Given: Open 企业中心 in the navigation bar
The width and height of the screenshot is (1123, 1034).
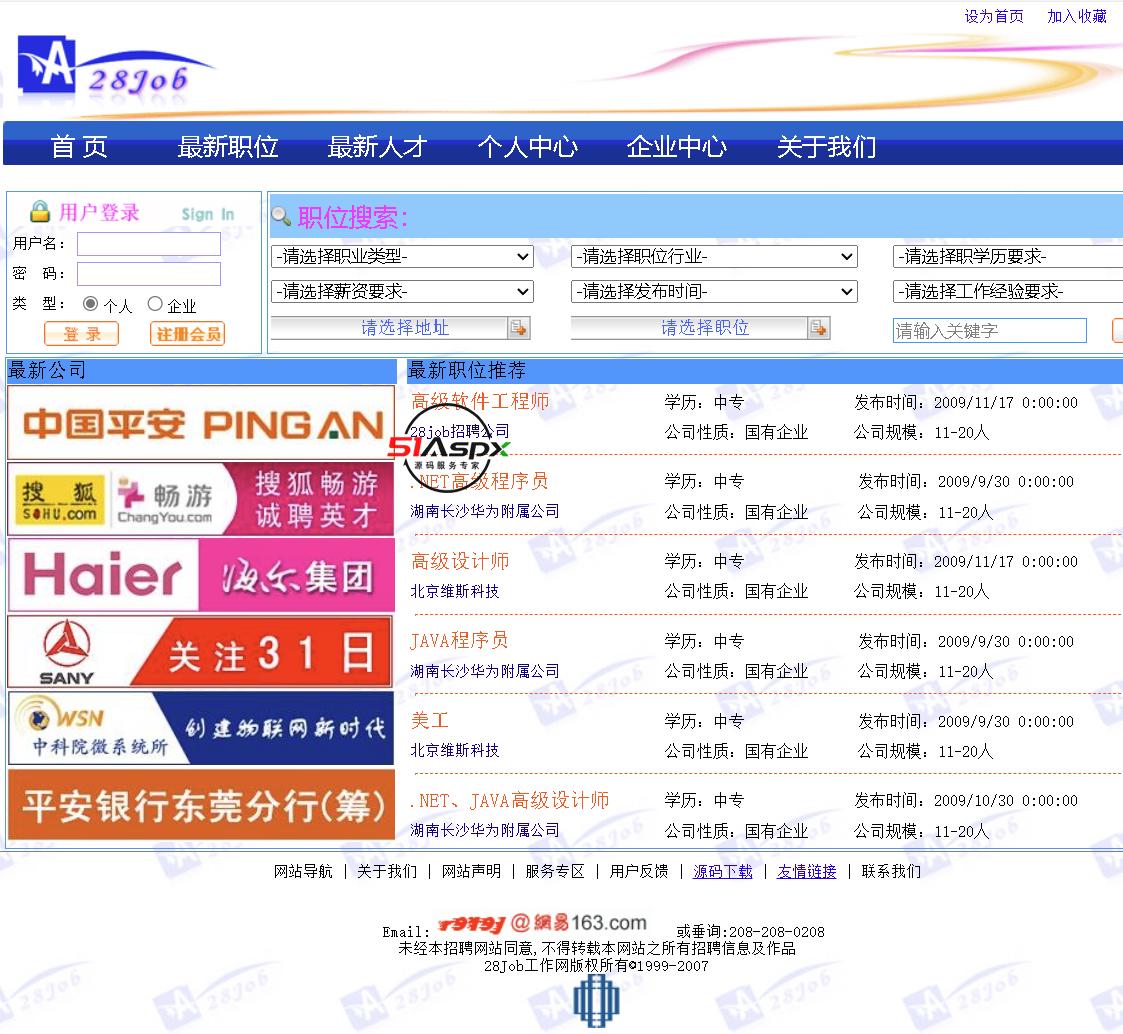Looking at the screenshot, I should point(677,147).
